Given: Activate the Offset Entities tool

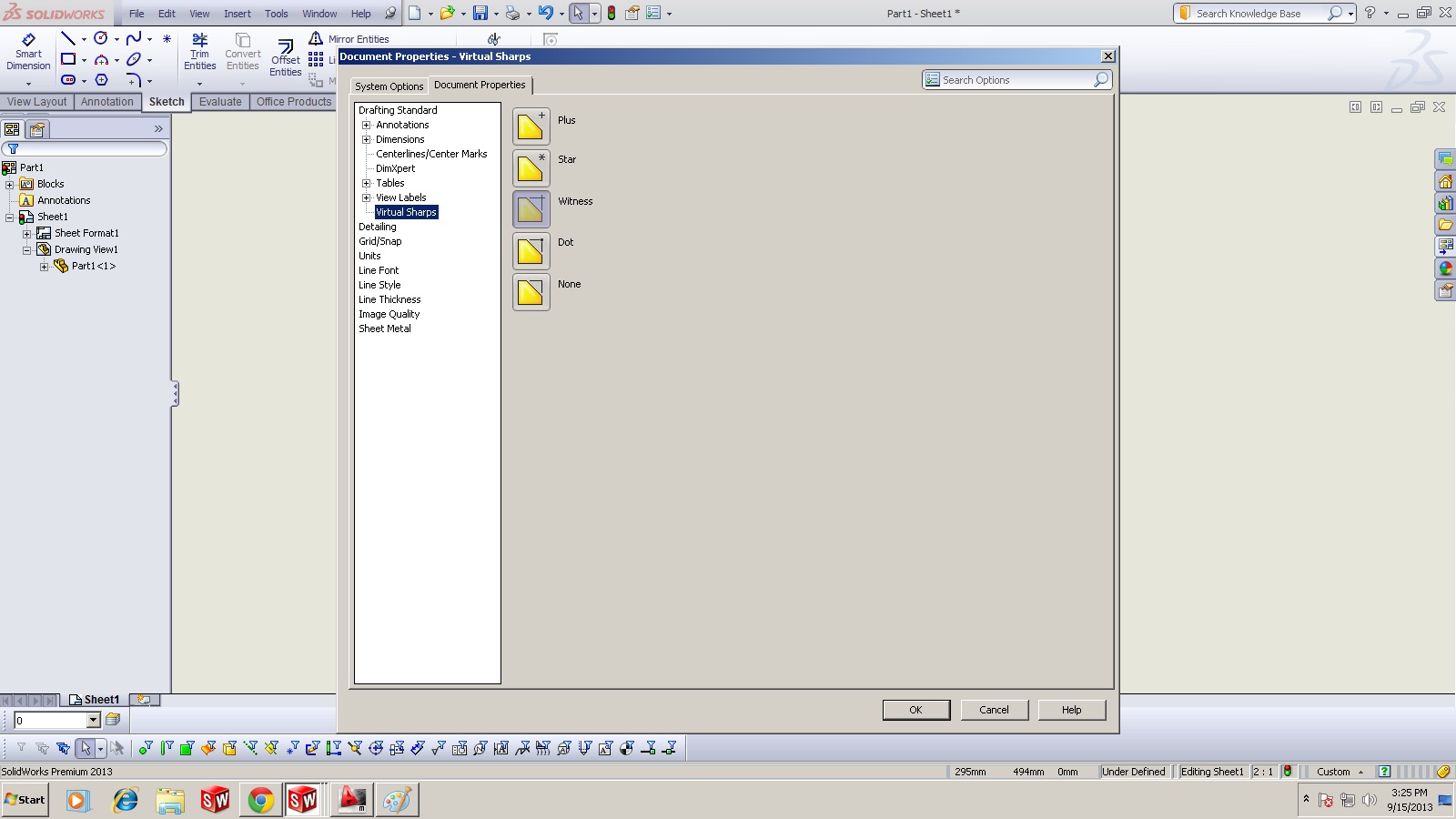Looking at the screenshot, I should click(285, 52).
